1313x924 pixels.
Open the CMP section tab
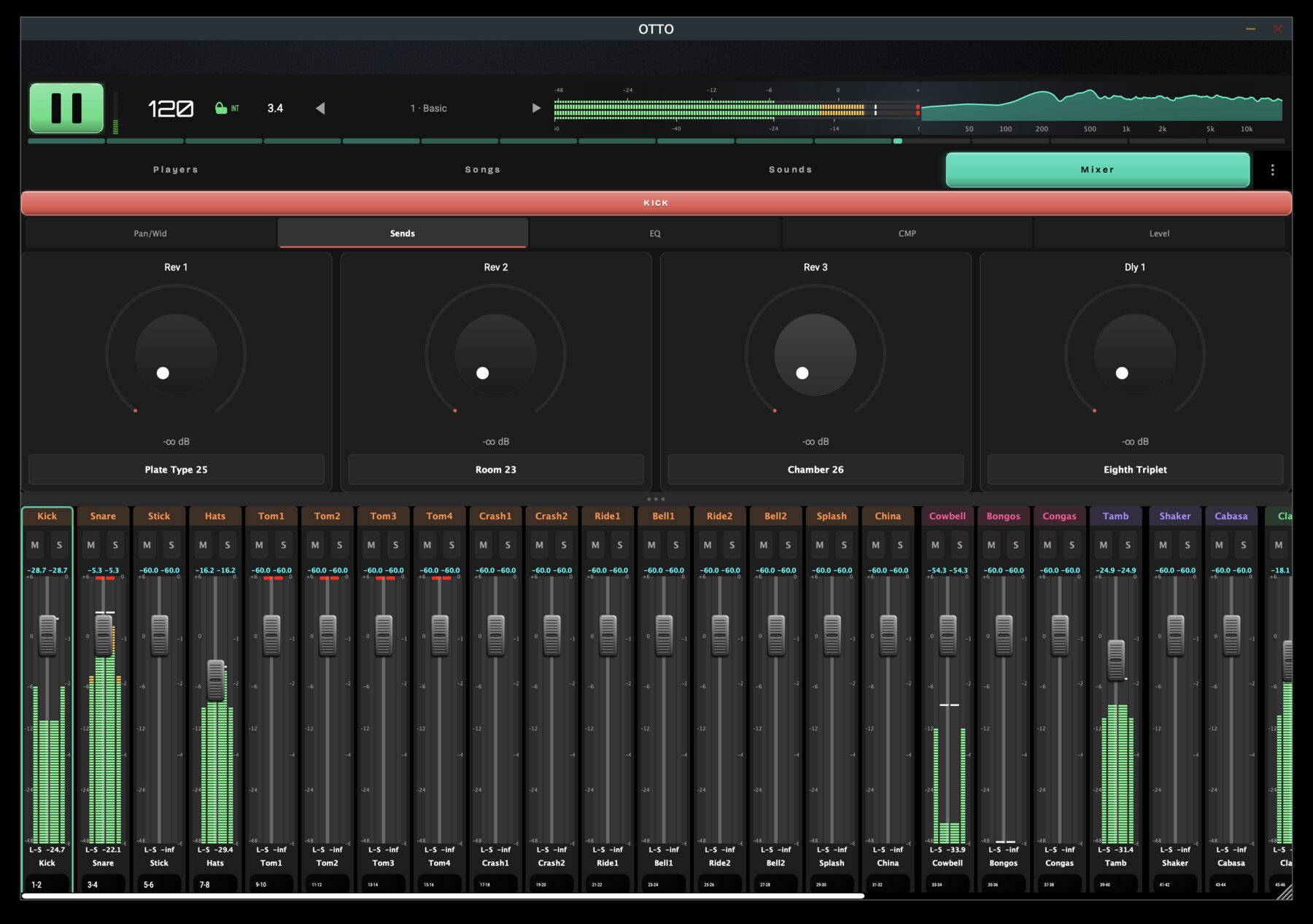point(907,233)
